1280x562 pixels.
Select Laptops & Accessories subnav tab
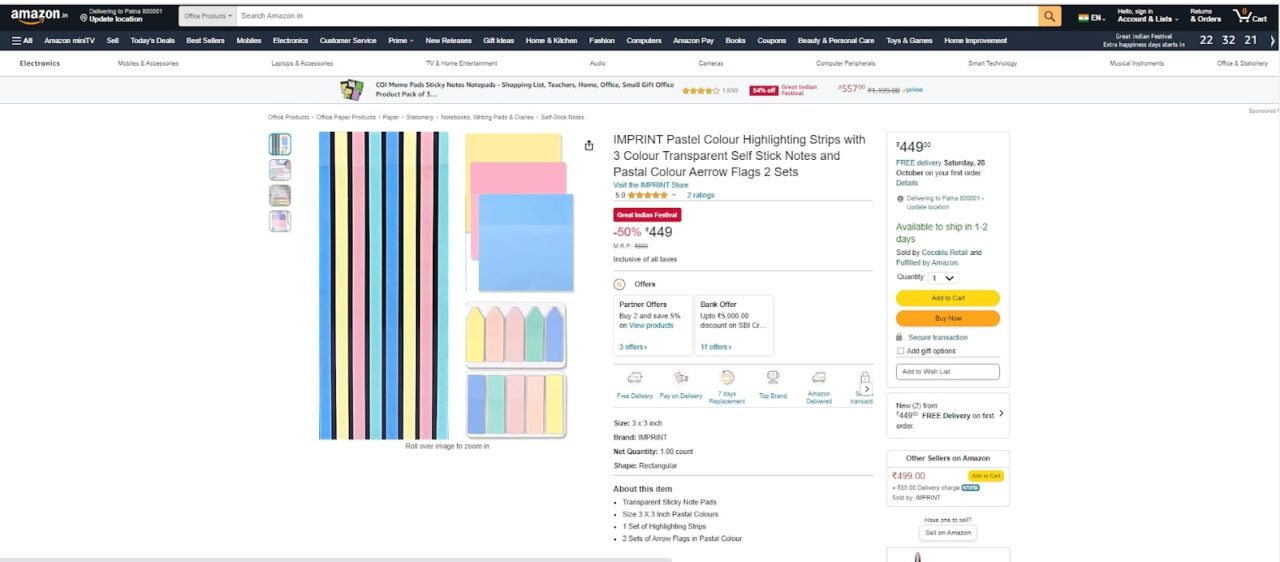pyautogui.click(x=302, y=63)
